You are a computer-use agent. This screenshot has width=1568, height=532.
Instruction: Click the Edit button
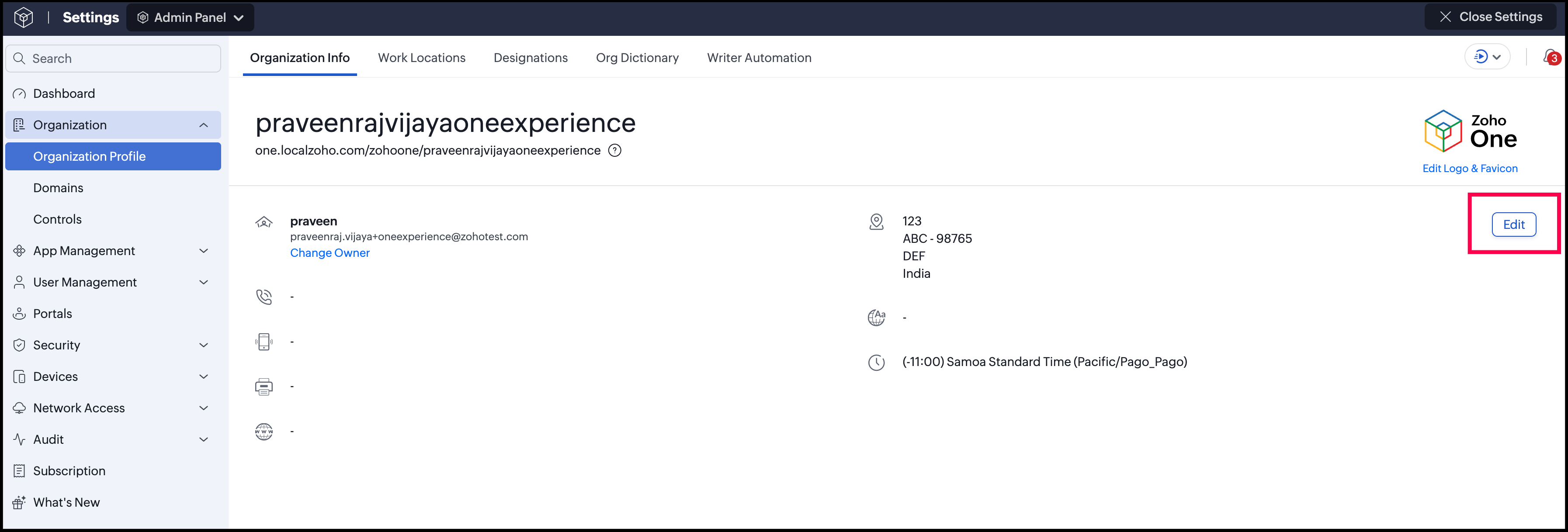[1513, 224]
